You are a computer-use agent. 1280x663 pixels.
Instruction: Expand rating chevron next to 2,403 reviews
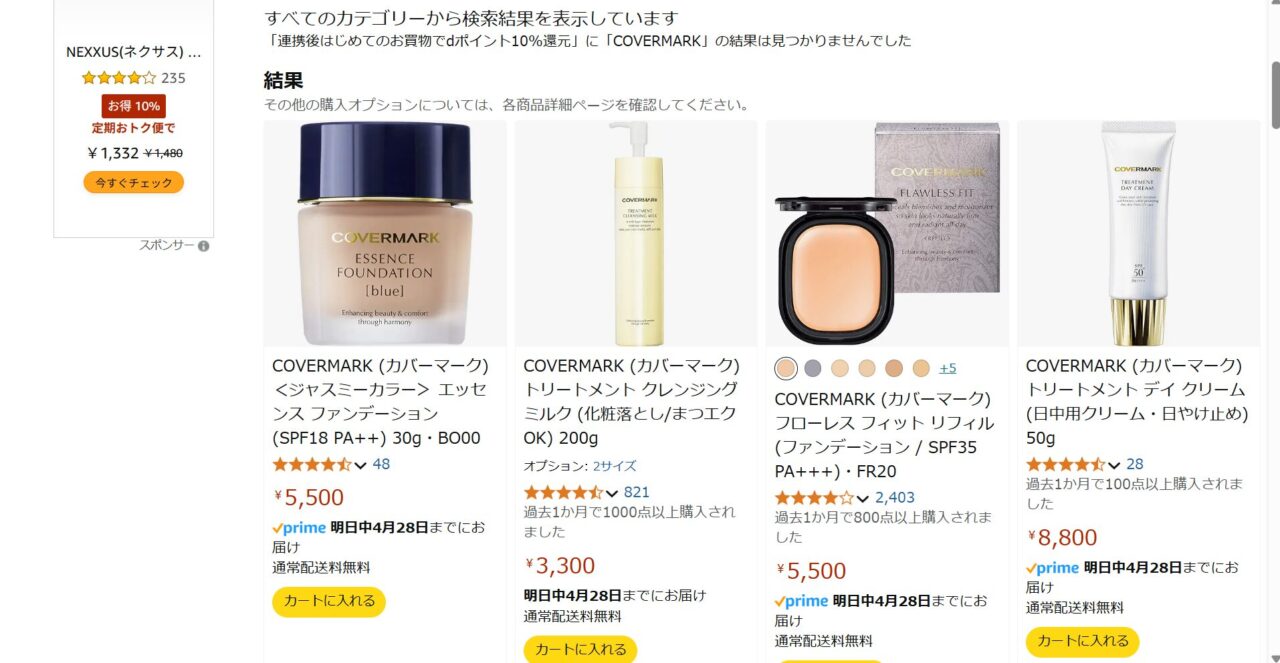(x=863, y=498)
